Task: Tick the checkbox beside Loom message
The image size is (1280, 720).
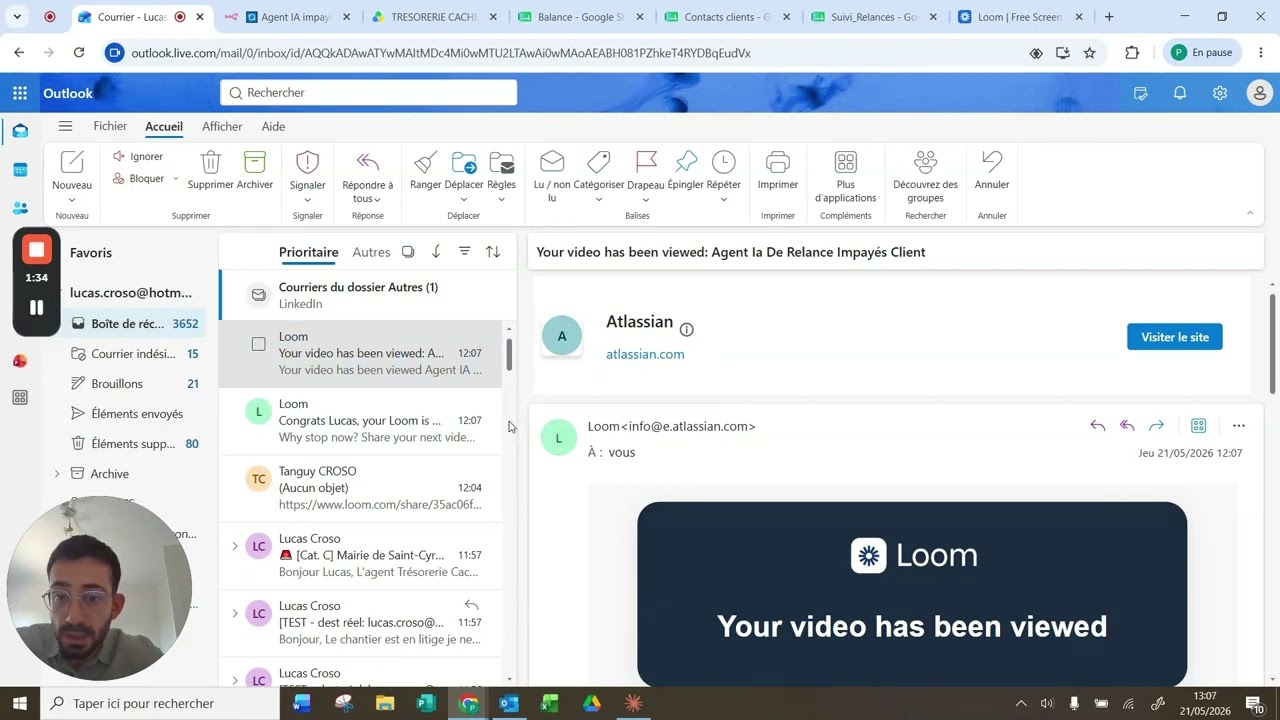Action: (259, 344)
